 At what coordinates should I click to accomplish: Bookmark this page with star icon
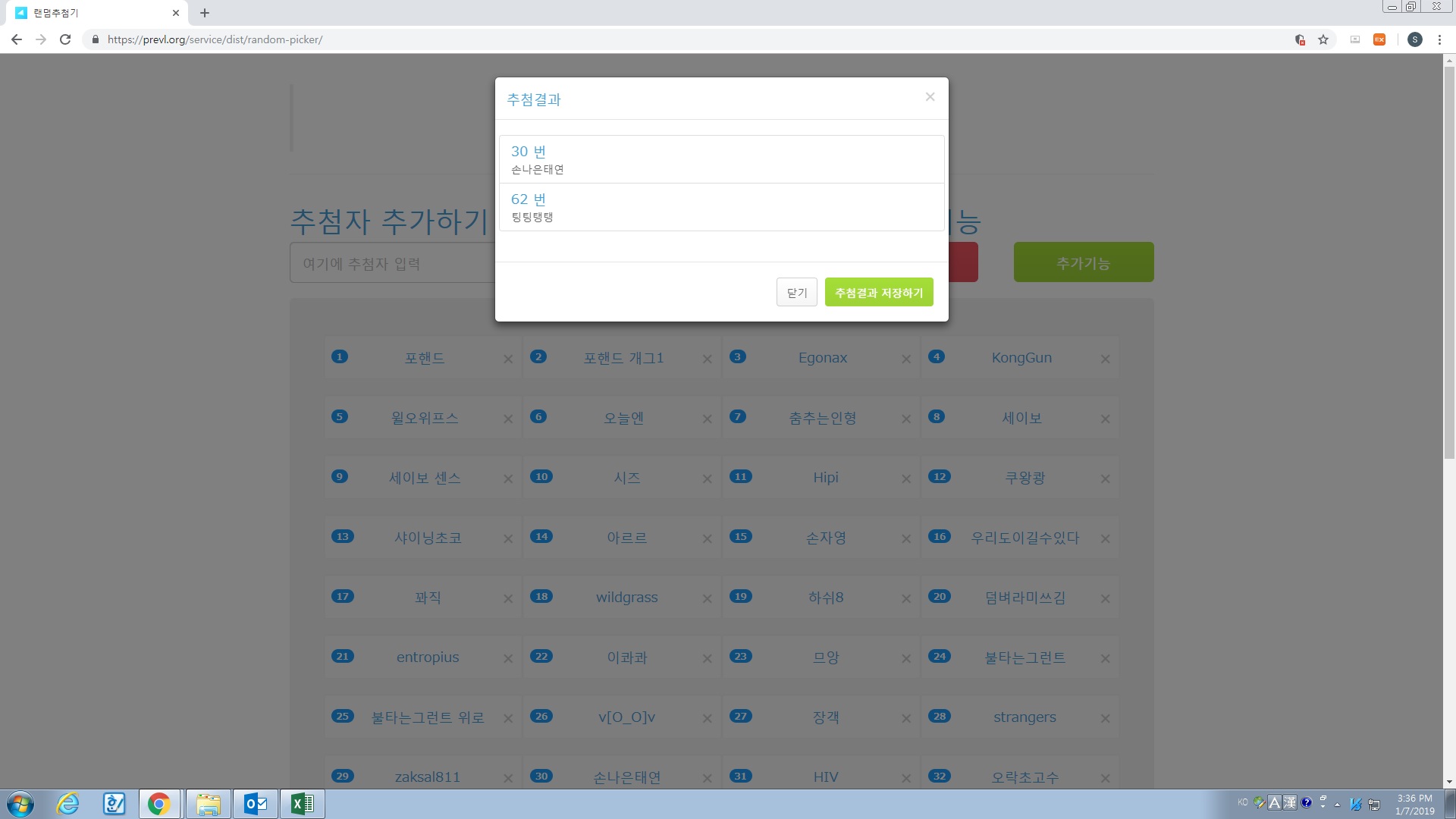click(x=1323, y=39)
